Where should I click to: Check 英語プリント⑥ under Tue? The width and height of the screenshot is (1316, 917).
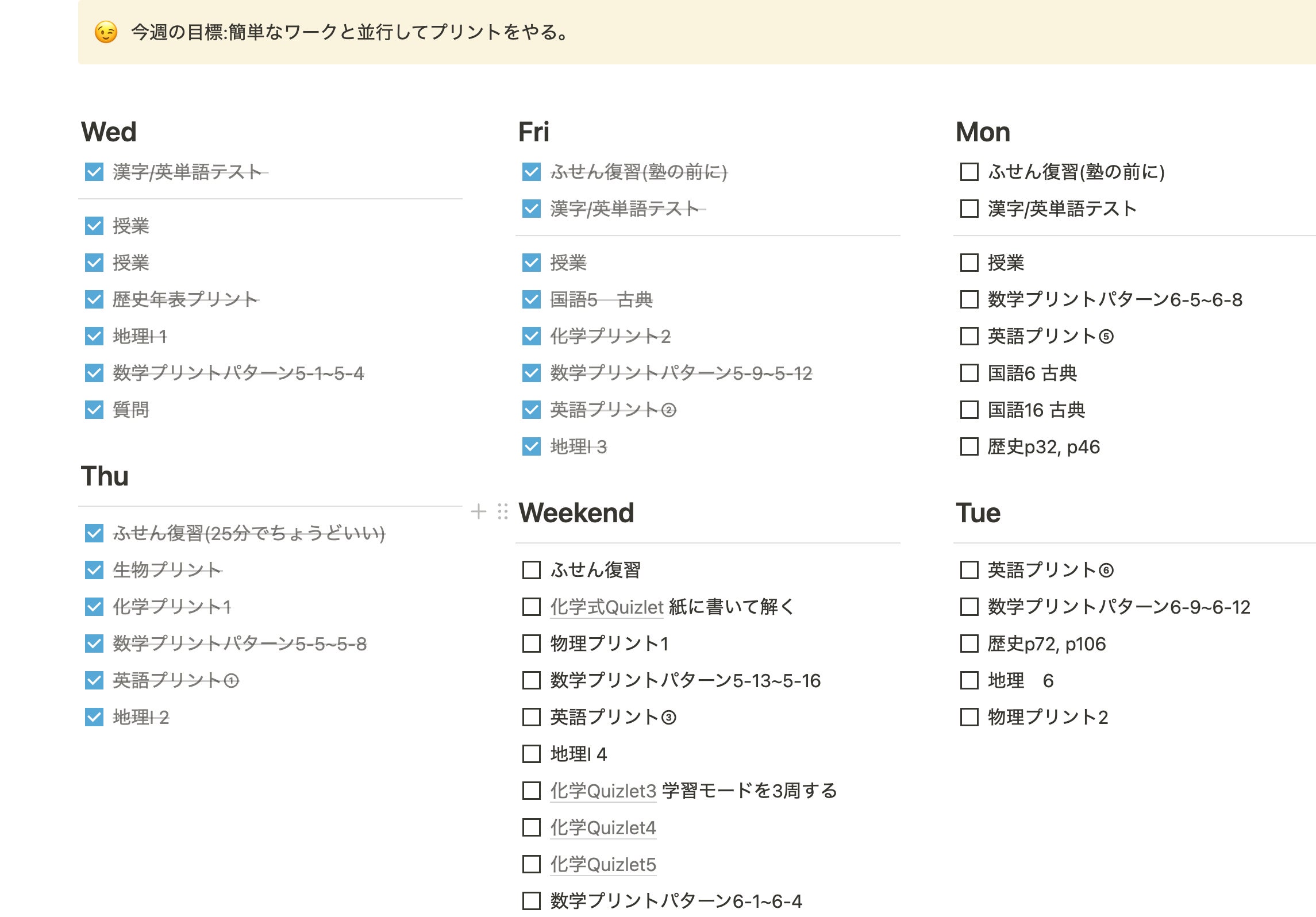point(969,570)
